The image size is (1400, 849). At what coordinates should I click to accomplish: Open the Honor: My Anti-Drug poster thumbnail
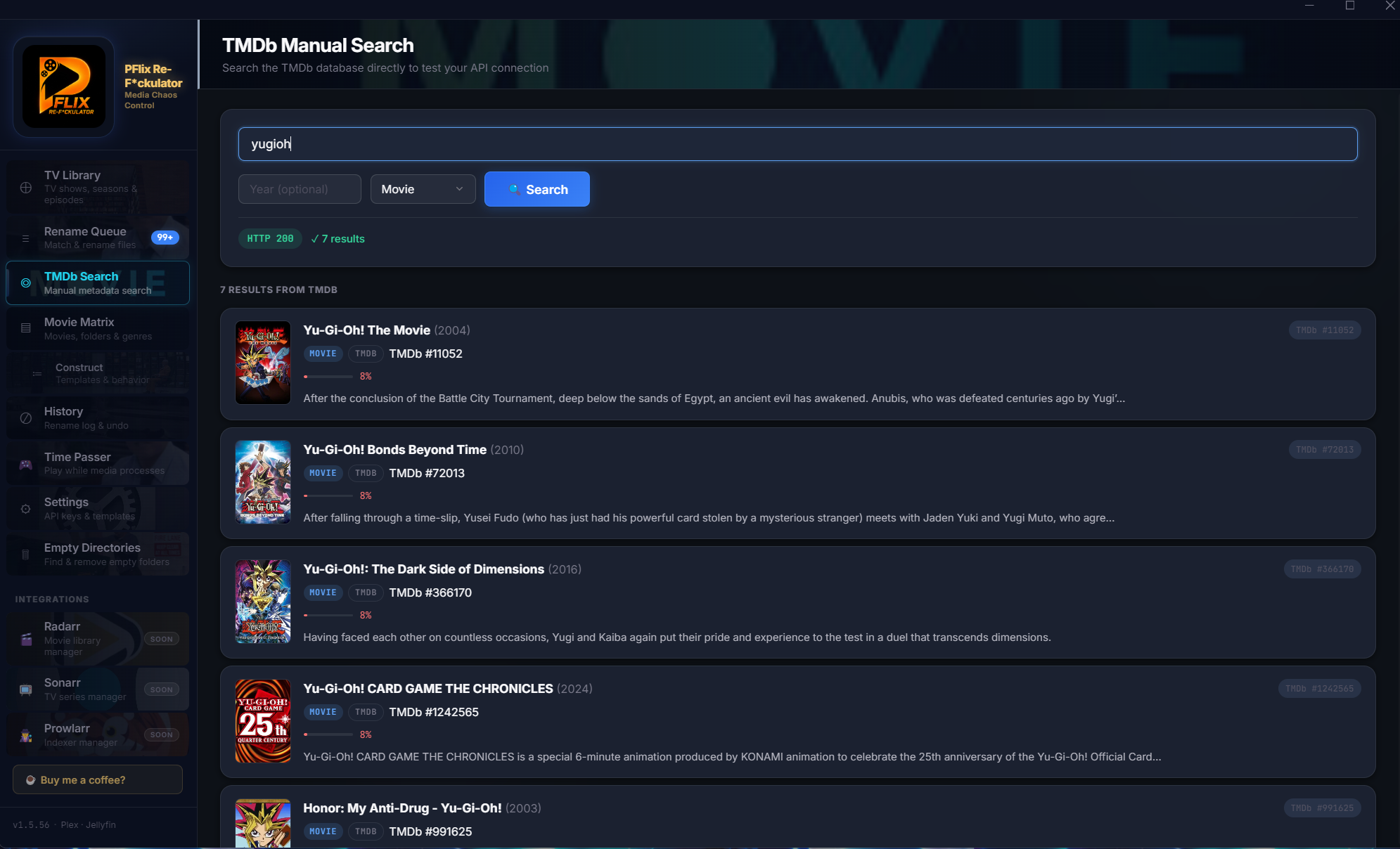[263, 824]
